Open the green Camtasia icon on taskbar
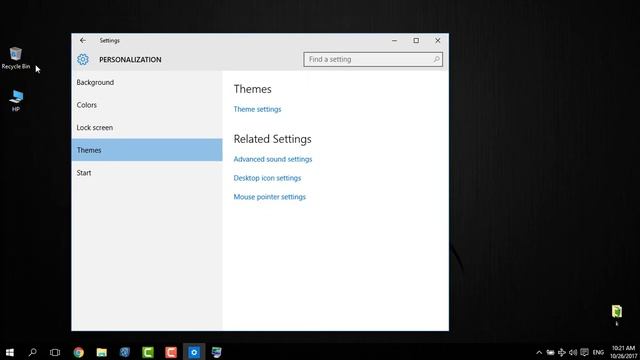The image size is (640, 360). click(148, 352)
